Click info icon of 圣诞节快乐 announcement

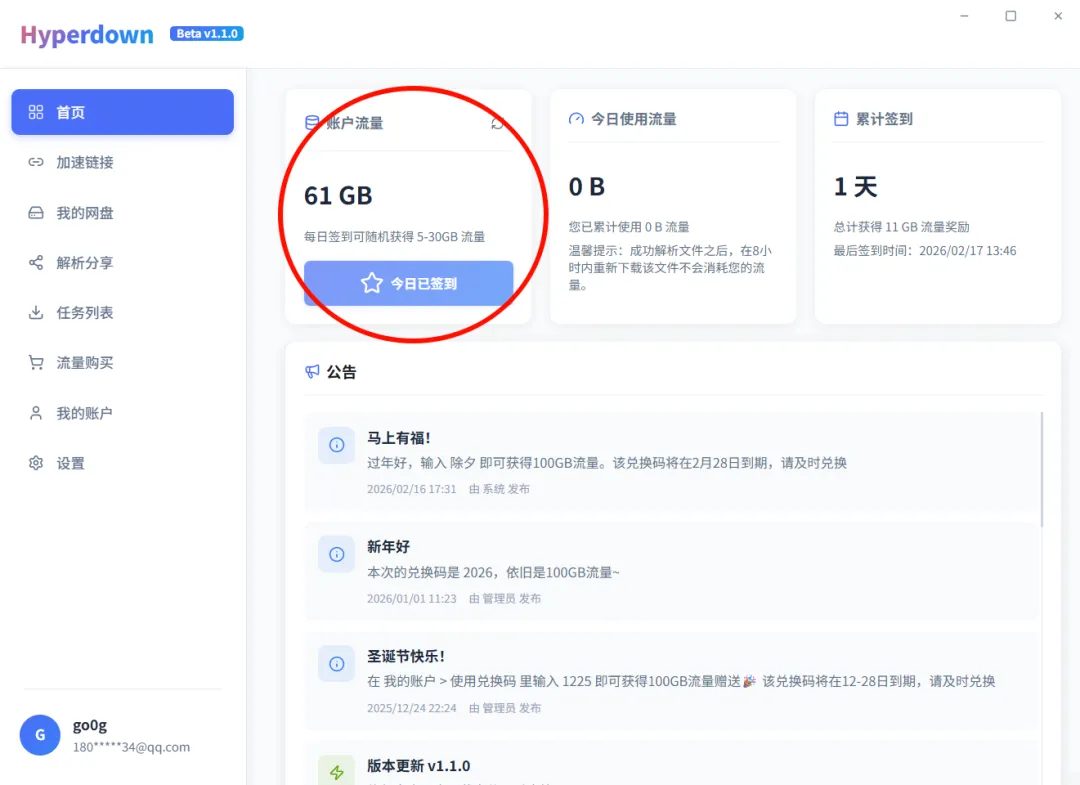click(336, 663)
